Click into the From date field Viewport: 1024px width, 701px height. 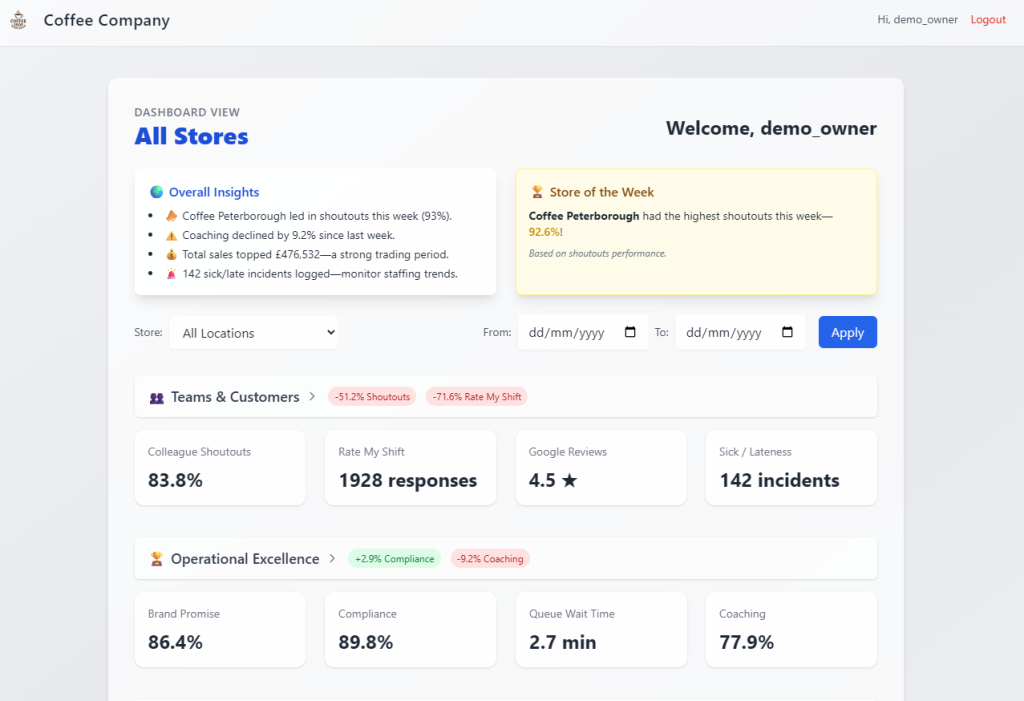coord(583,332)
